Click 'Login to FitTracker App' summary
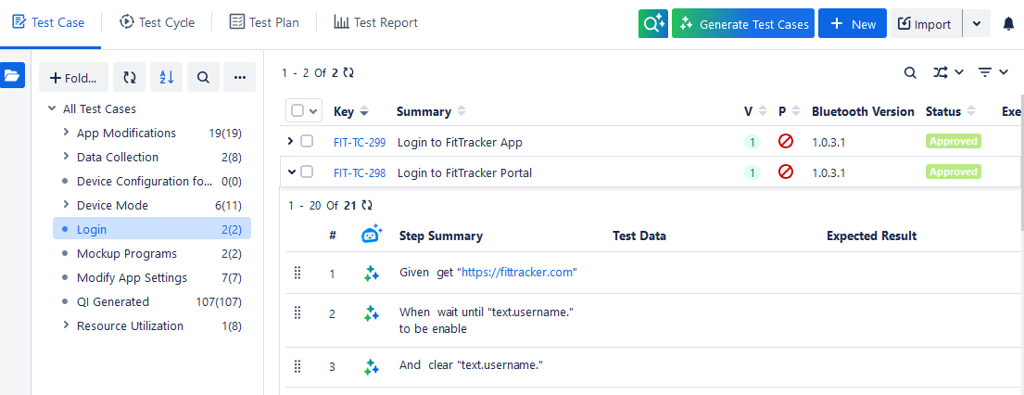Viewport: 1024px width, 395px height. (x=460, y=142)
